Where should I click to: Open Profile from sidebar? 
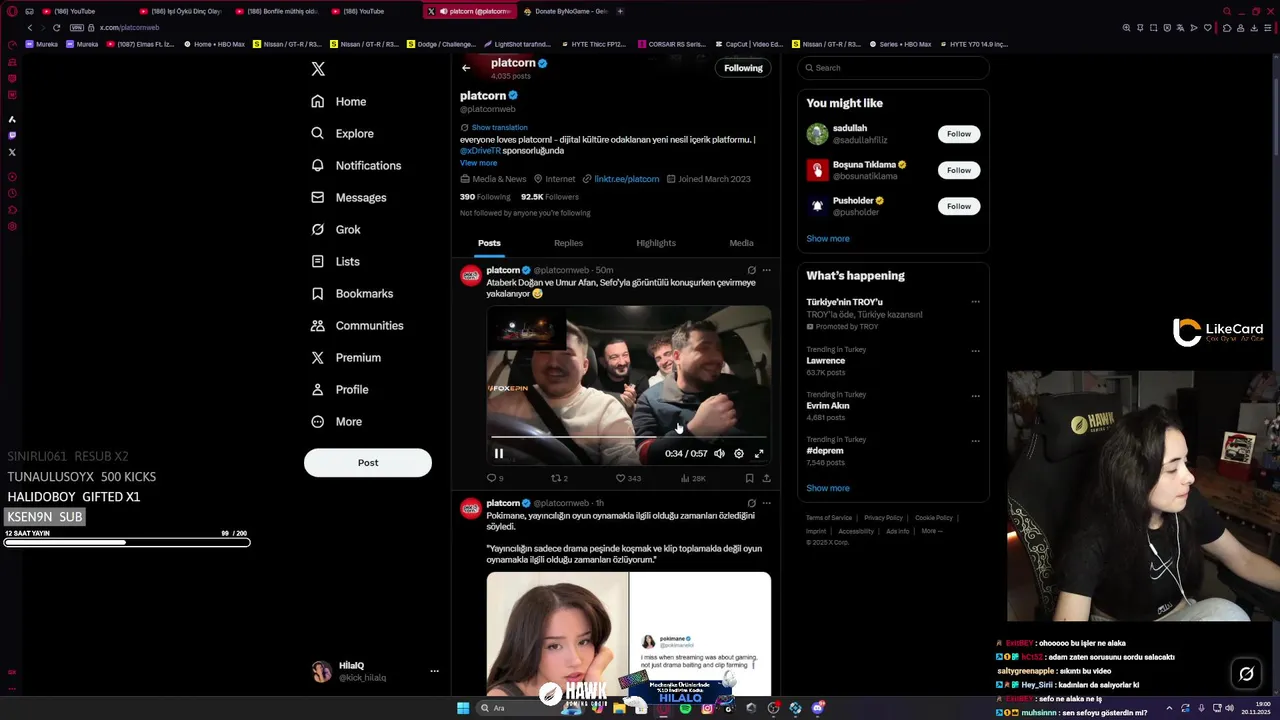click(339, 389)
